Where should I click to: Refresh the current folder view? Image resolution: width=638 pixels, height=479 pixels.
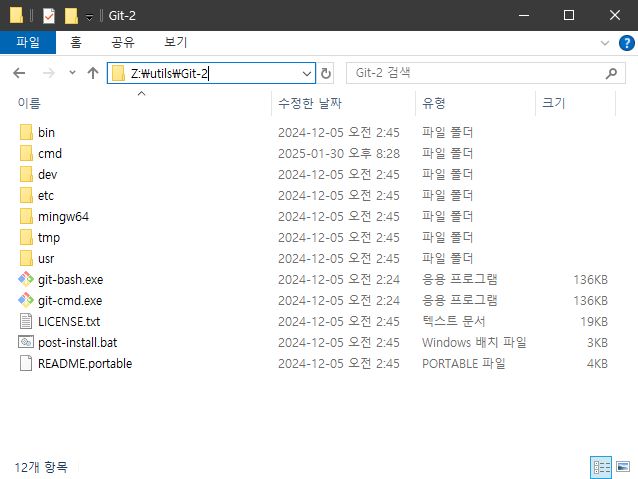[326, 73]
